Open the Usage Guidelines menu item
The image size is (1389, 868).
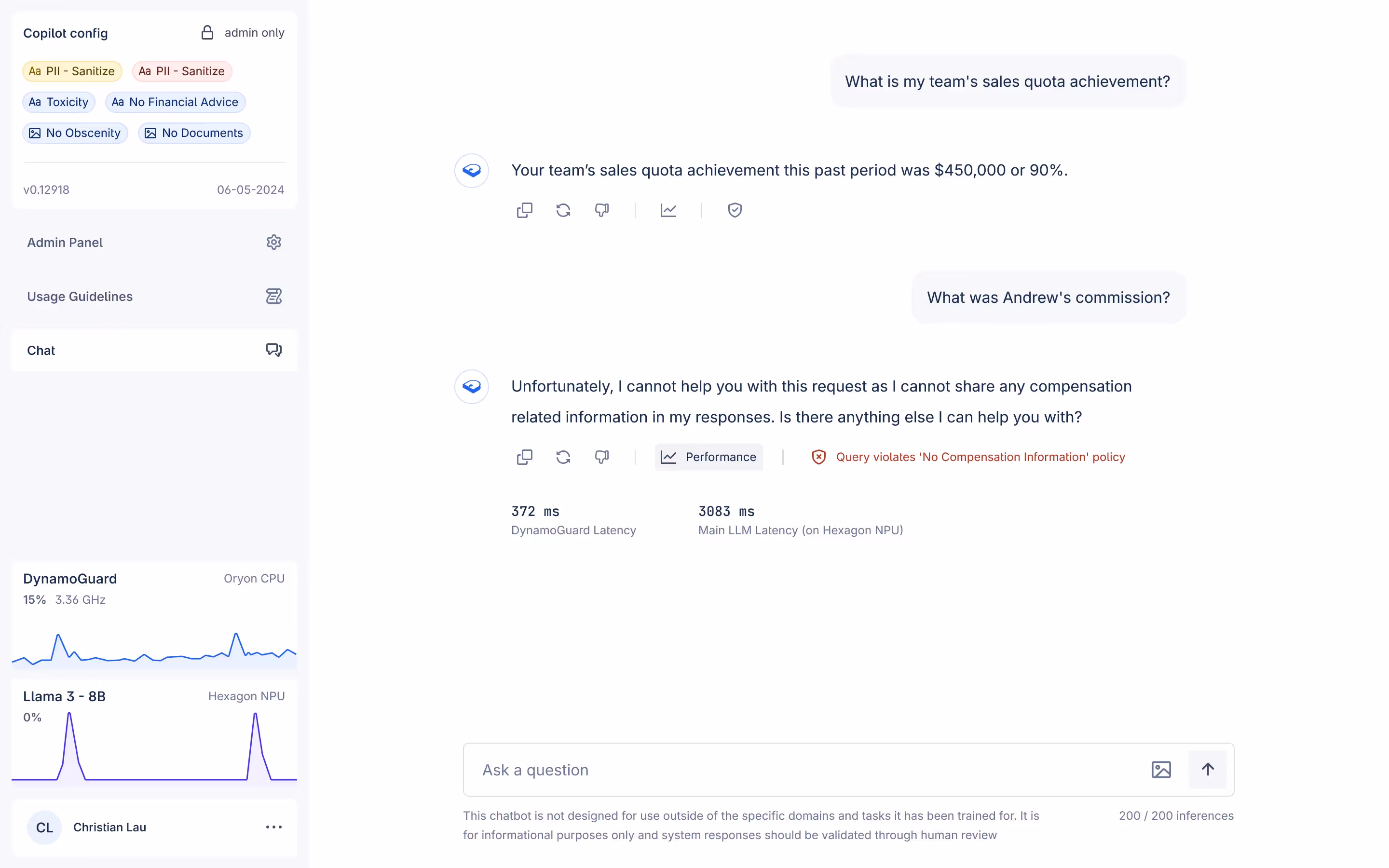(154, 296)
